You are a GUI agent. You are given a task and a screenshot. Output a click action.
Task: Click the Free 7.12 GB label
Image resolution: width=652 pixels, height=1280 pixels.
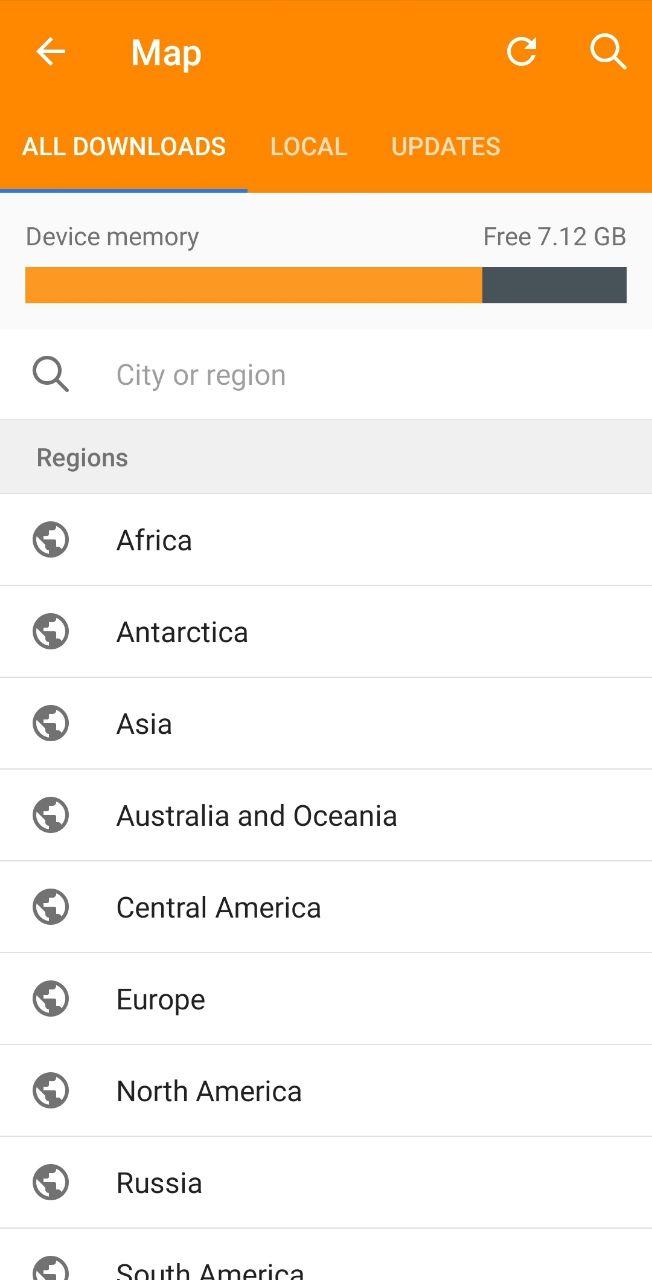554,237
